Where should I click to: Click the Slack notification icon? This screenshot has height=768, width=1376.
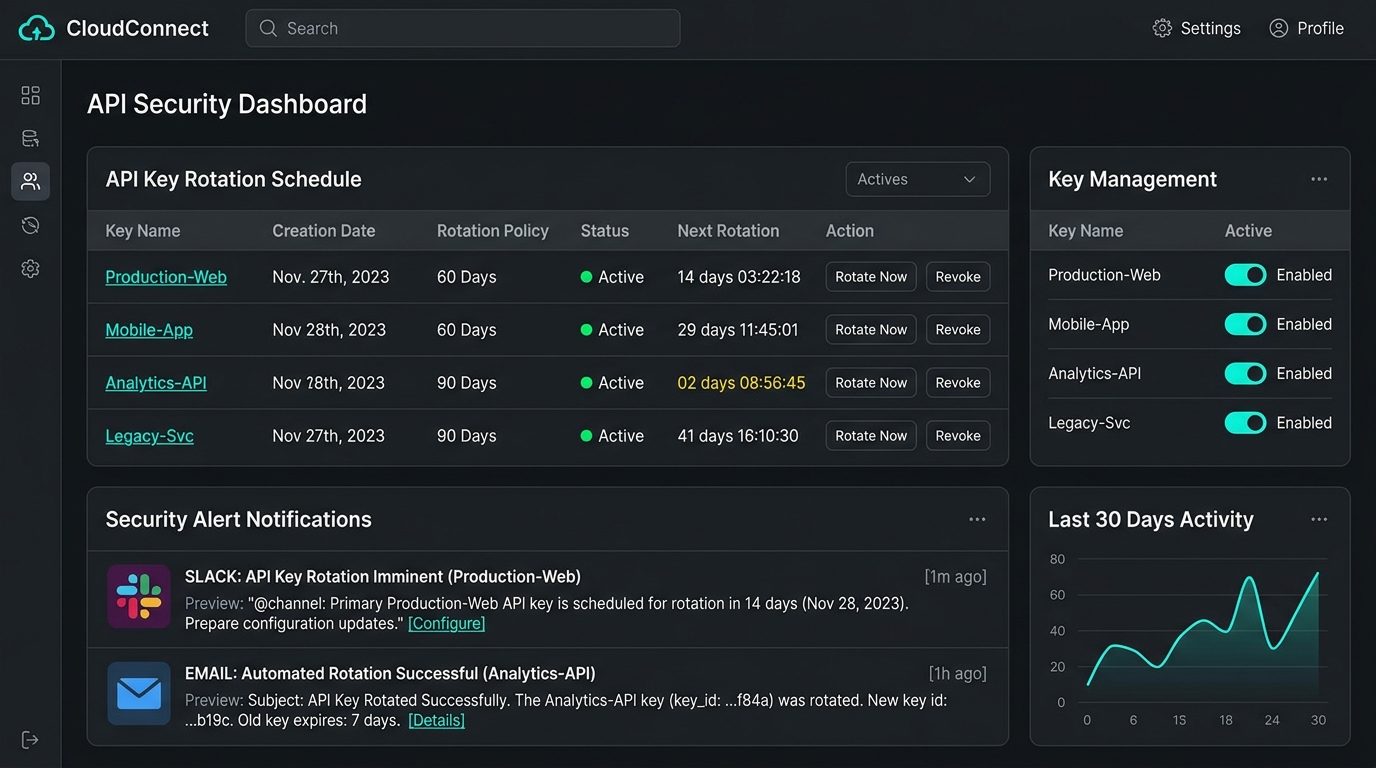coord(139,596)
